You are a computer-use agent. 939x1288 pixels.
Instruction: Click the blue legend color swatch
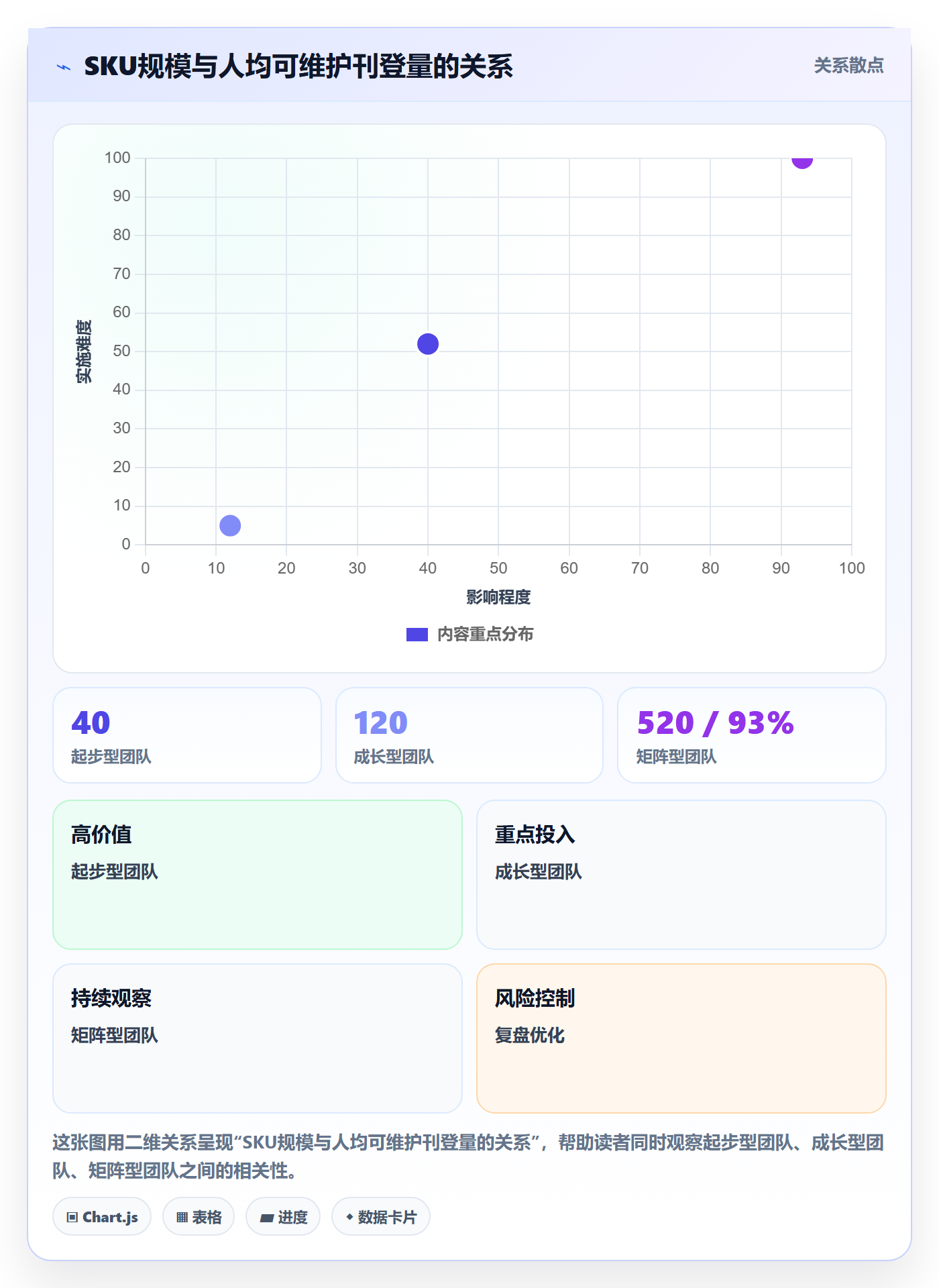[417, 635]
